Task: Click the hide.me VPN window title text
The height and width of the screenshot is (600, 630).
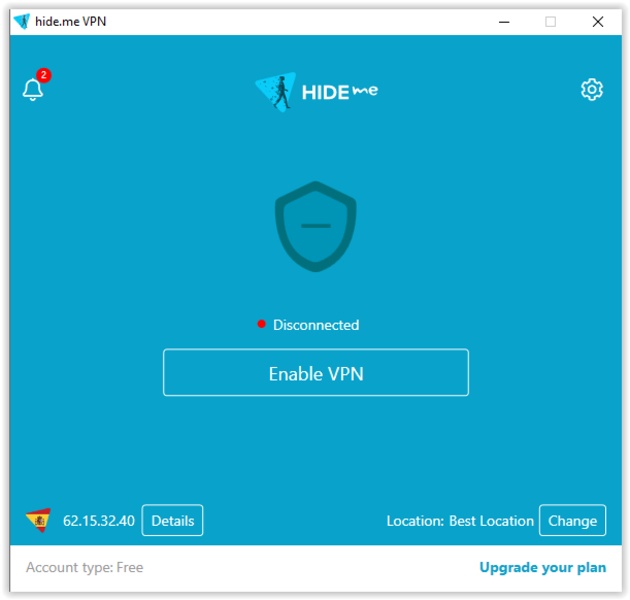Action: [71, 21]
